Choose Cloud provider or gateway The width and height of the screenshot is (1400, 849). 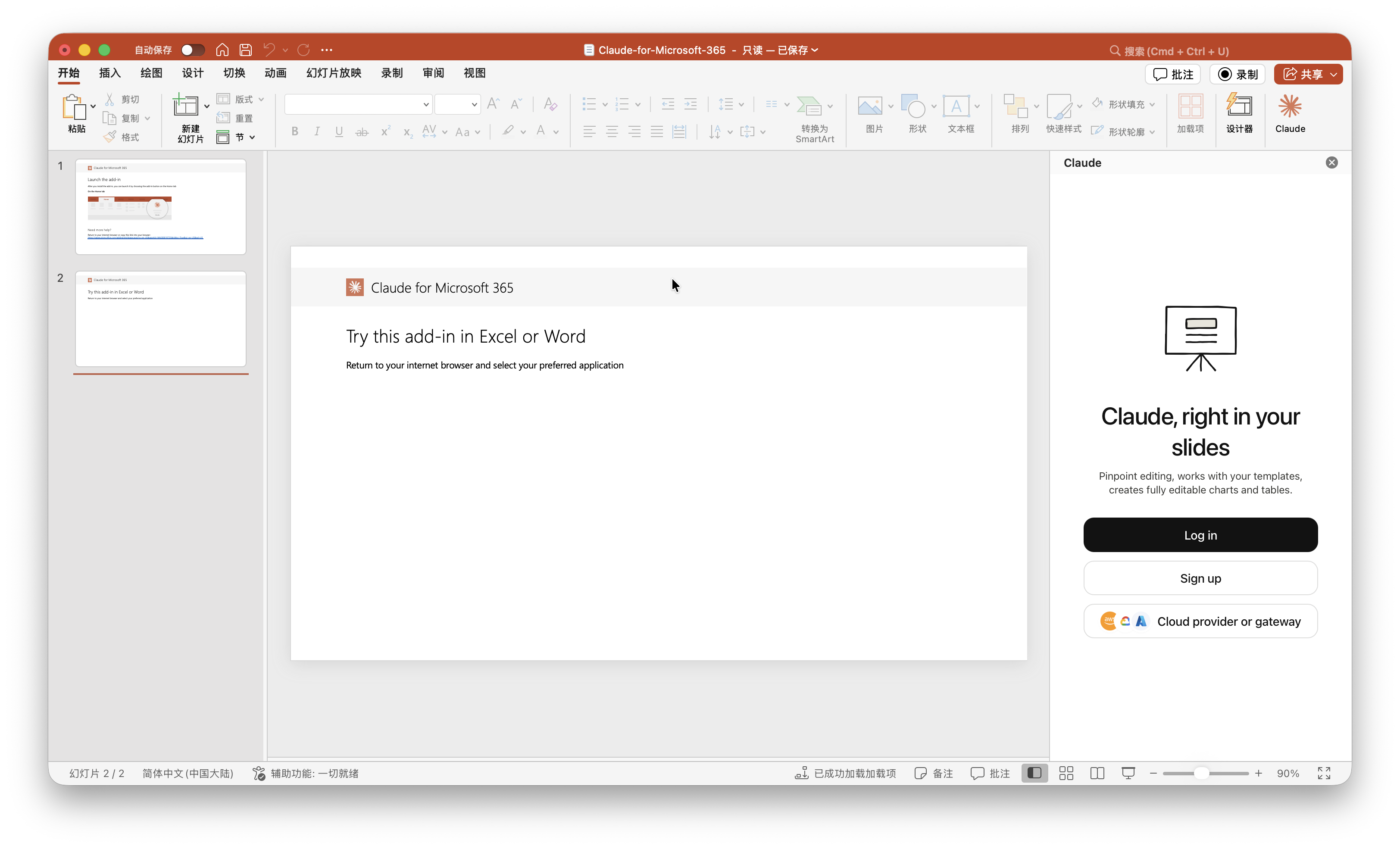pyautogui.click(x=1200, y=621)
